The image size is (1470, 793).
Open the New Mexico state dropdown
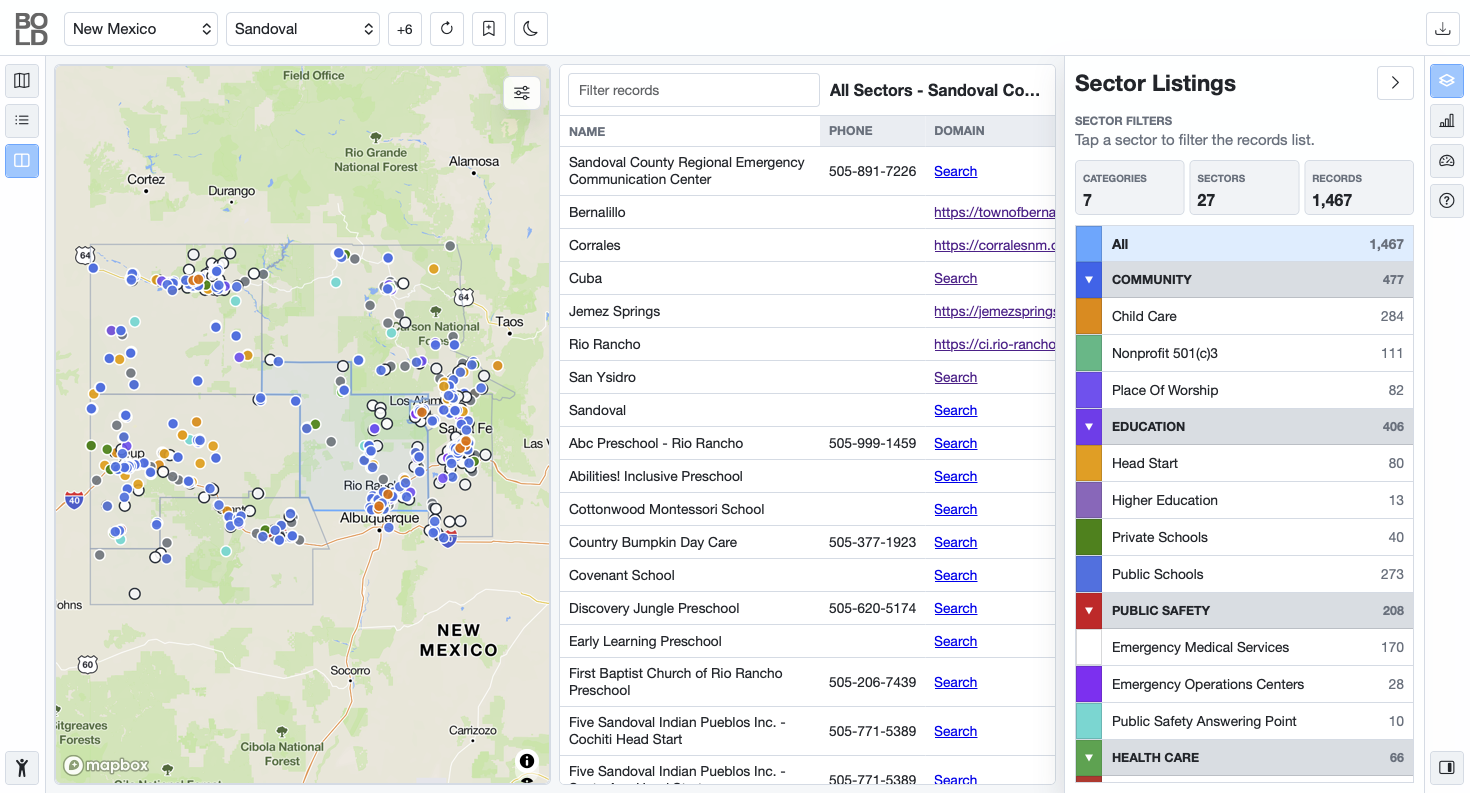coord(141,29)
